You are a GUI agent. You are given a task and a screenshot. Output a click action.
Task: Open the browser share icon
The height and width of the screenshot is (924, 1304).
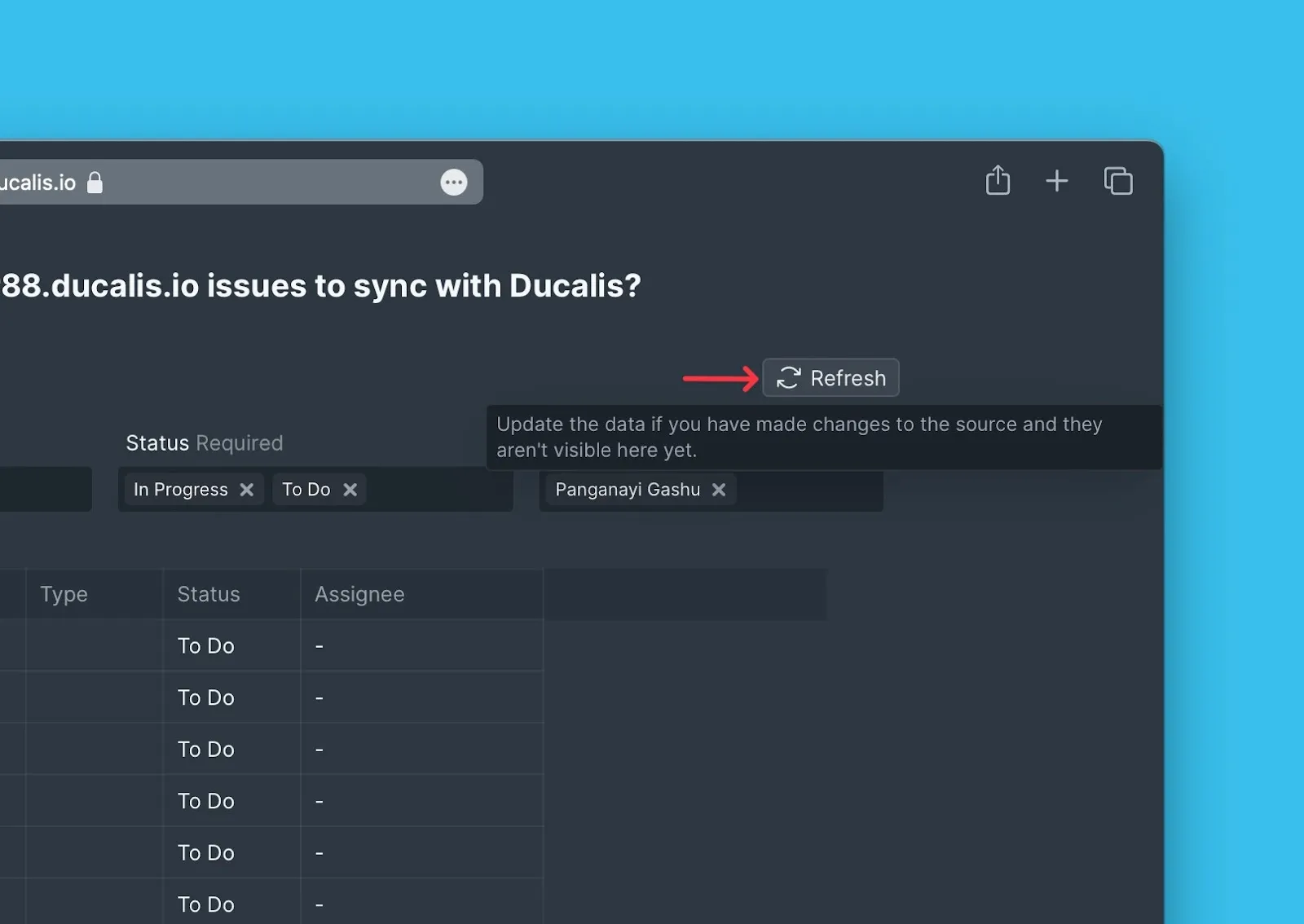coord(998,180)
